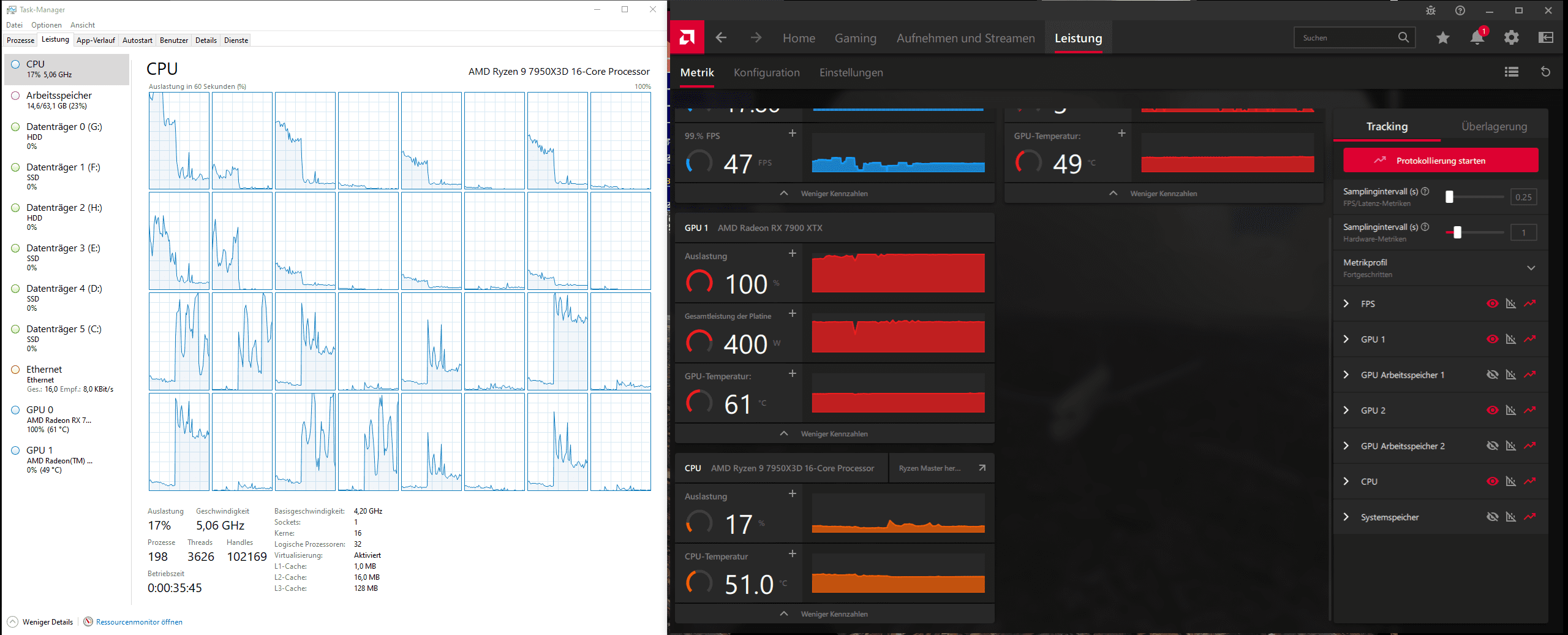Expand the Systemspeicher tracking row
Viewport: 1568px width, 635px height.
click(x=1346, y=517)
